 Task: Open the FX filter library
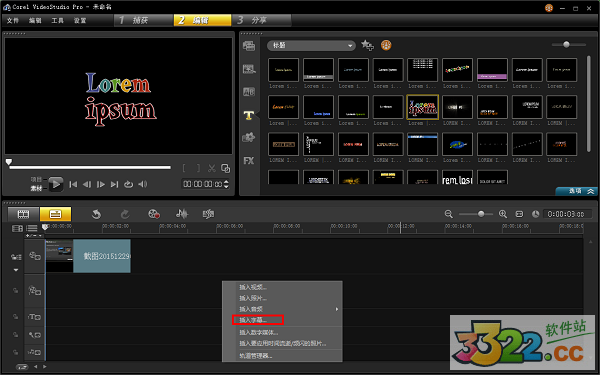tap(249, 161)
